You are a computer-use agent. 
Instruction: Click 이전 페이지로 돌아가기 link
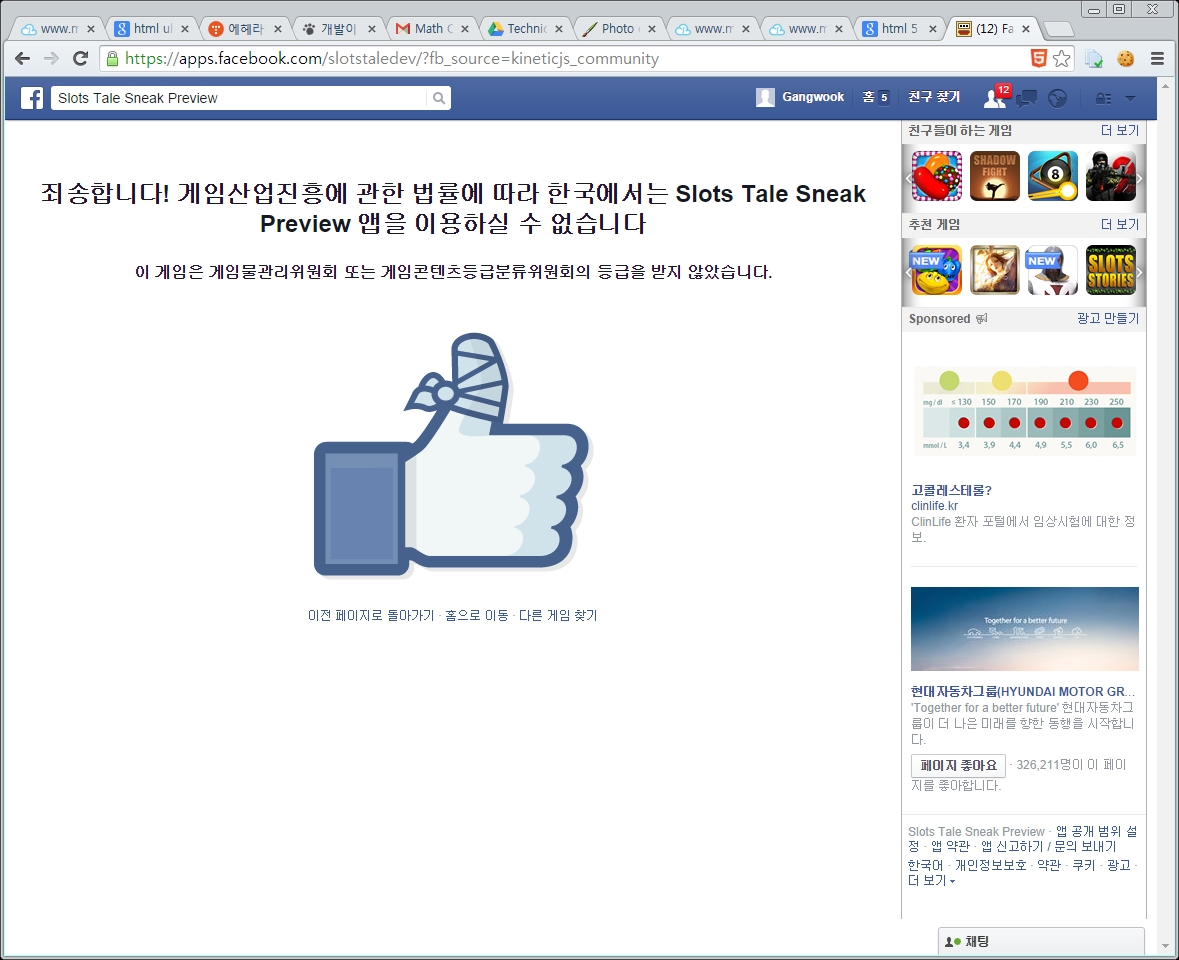371,615
